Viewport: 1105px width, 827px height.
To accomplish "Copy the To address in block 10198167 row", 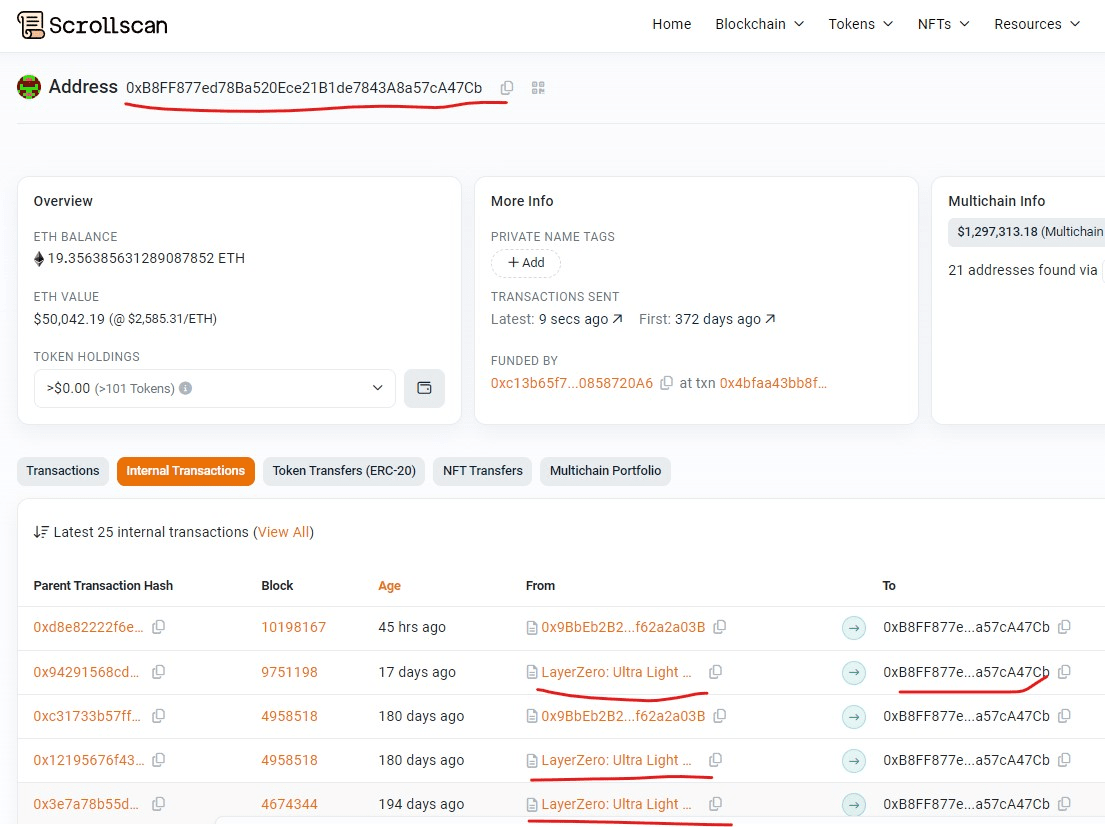I will 1064,627.
